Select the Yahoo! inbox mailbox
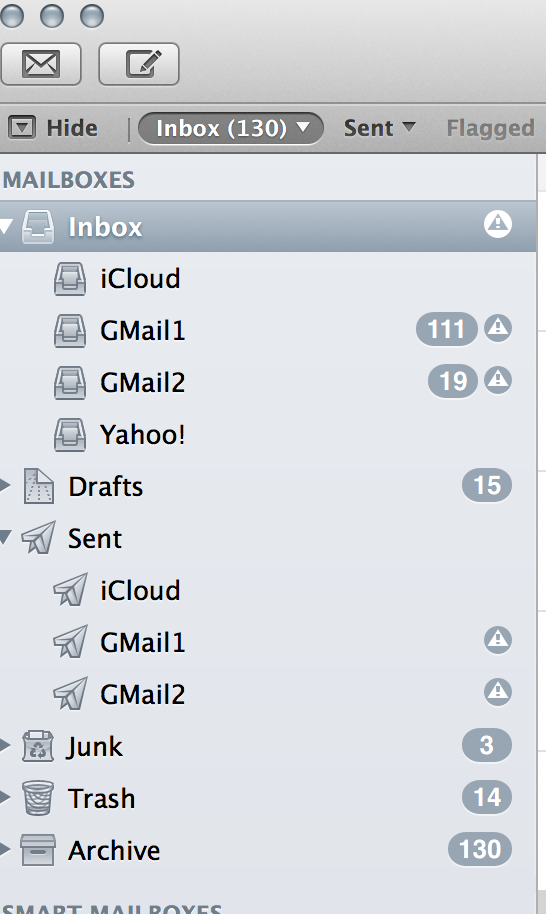546x914 pixels. [x=268, y=435]
